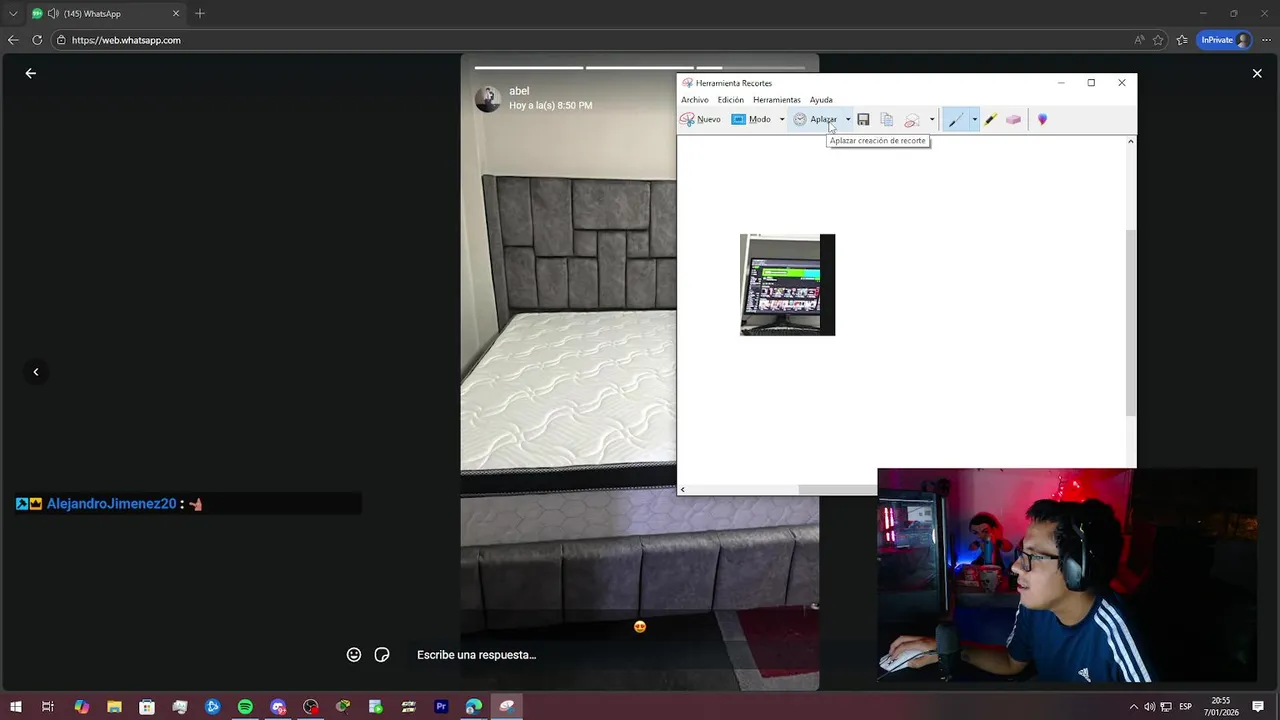Open a new browser tab
This screenshot has width=1280, height=720.
click(x=200, y=14)
